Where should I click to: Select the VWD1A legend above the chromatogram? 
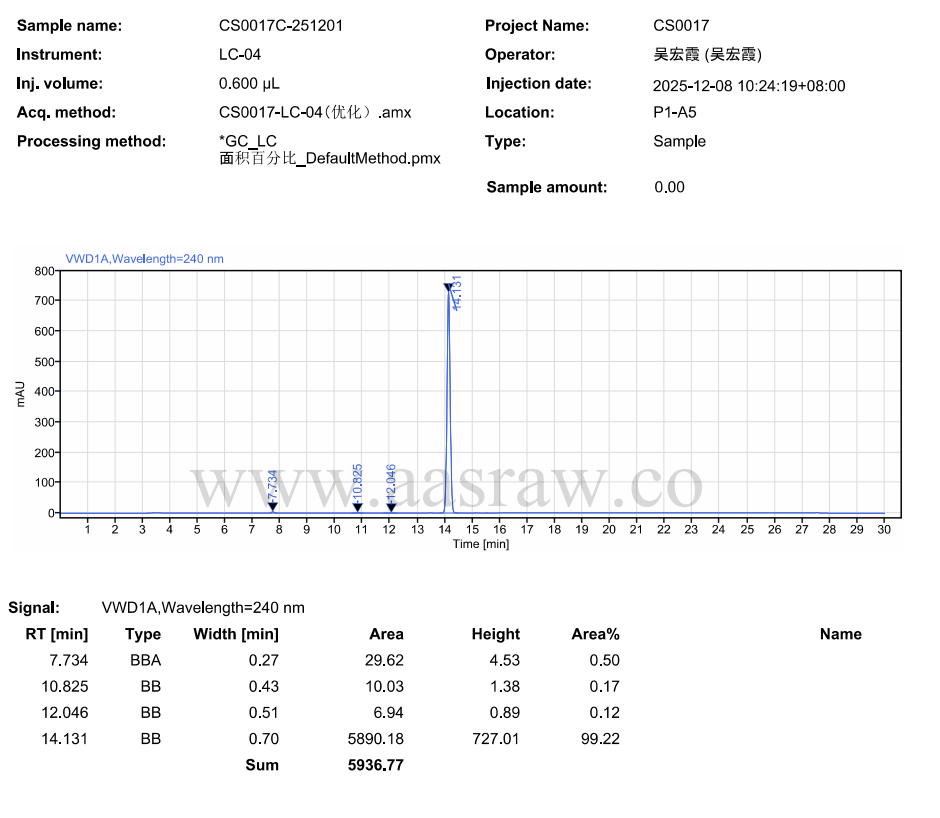tap(145, 259)
